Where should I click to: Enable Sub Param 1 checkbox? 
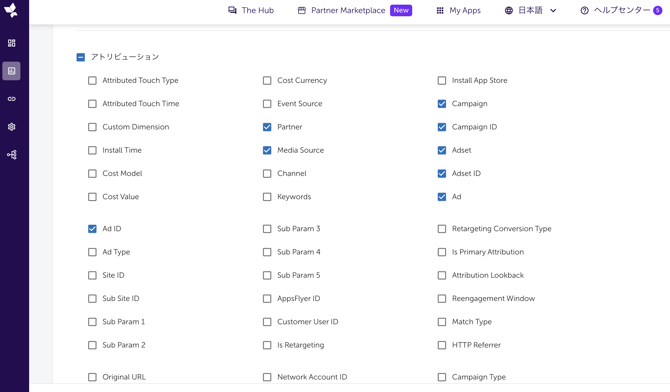coord(92,322)
